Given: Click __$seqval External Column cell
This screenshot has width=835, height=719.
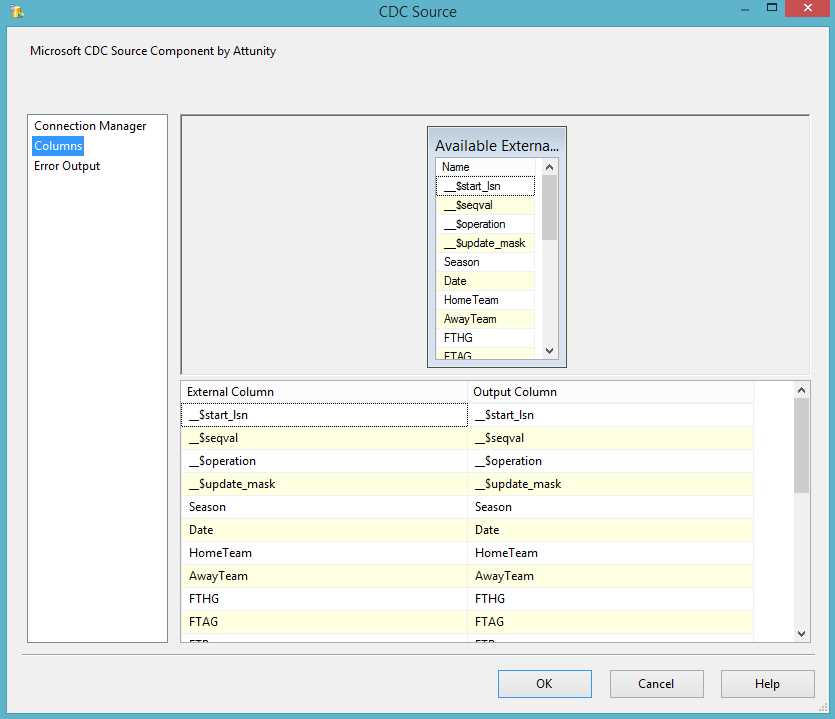Looking at the screenshot, I should [324, 438].
